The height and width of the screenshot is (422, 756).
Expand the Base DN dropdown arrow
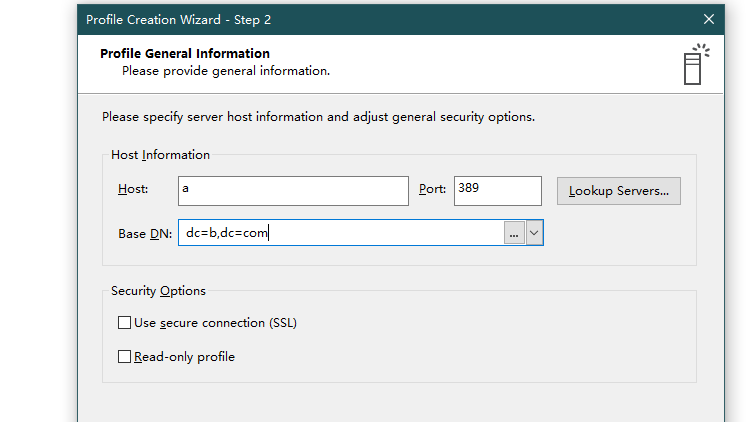534,233
